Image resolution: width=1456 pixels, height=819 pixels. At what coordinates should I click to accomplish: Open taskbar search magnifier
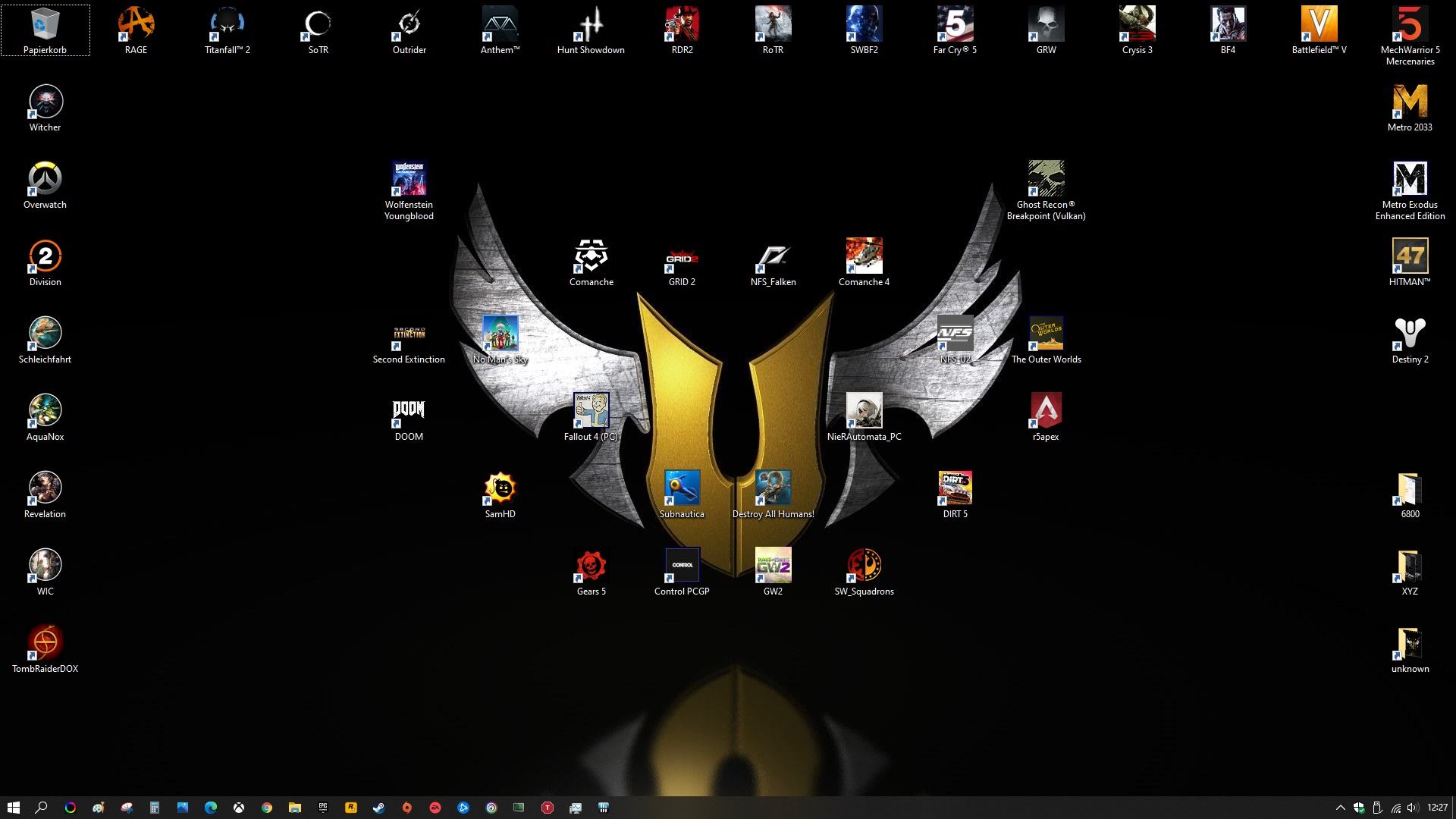[x=42, y=808]
